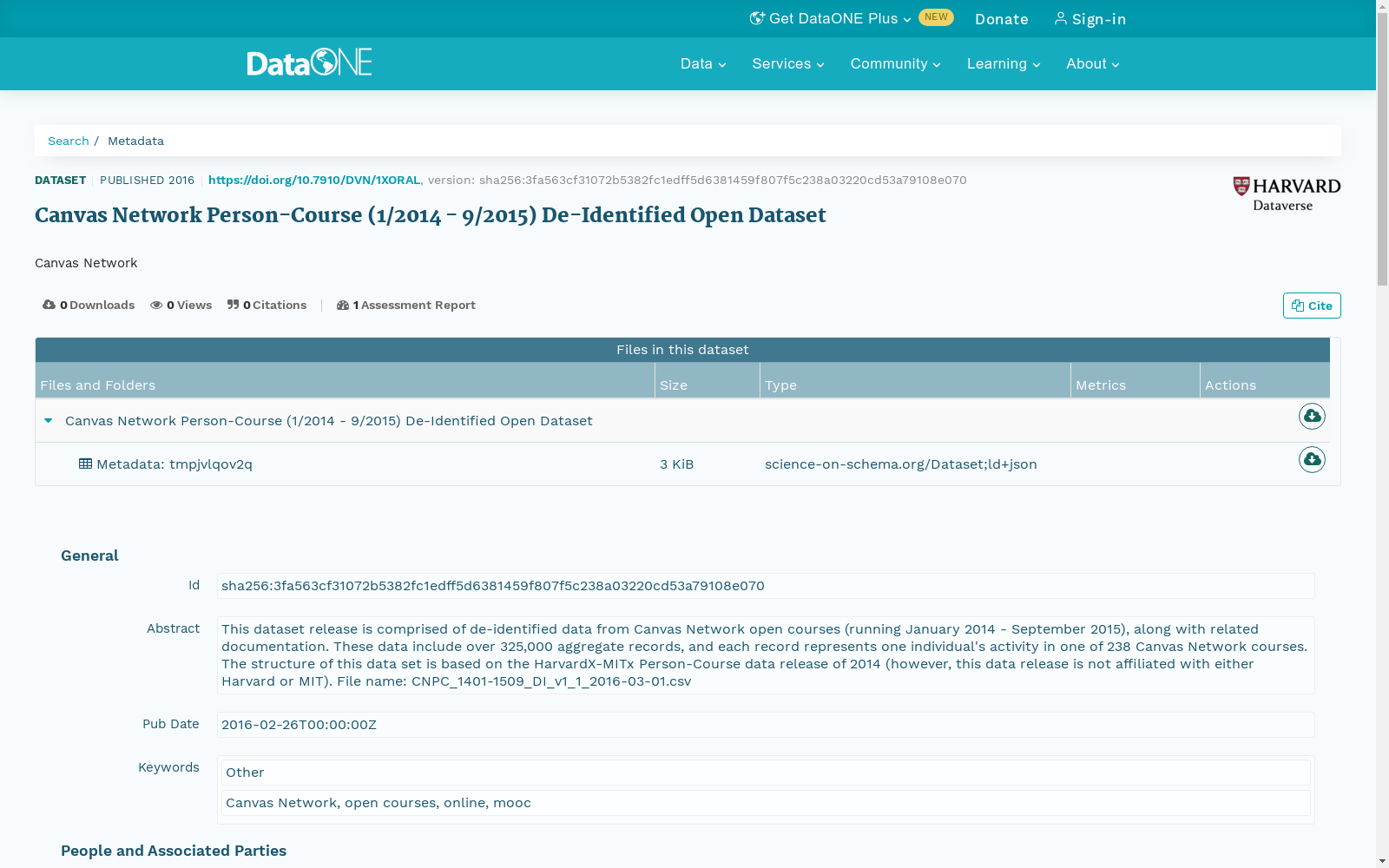
Task: Collapse the Canvas Network dataset folder
Action: pyautogui.click(x=49, y=421)
